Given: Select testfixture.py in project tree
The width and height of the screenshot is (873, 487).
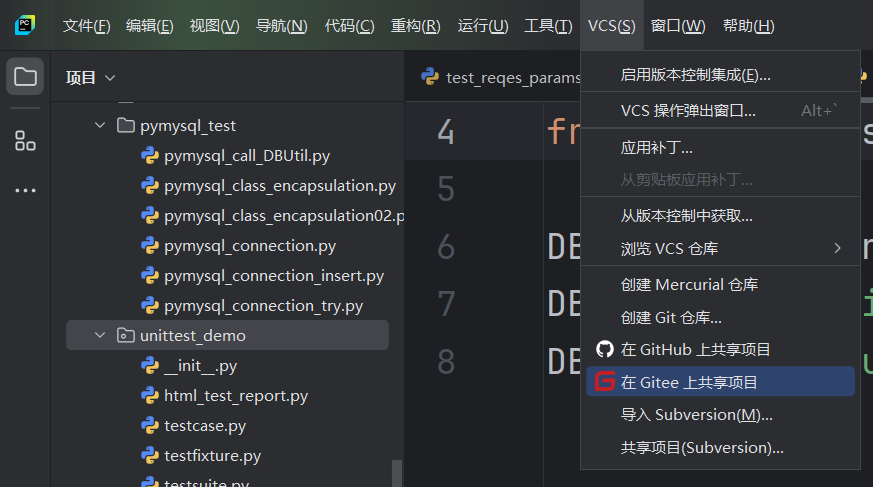Looking at the screenshot, I should coord(213,456).
